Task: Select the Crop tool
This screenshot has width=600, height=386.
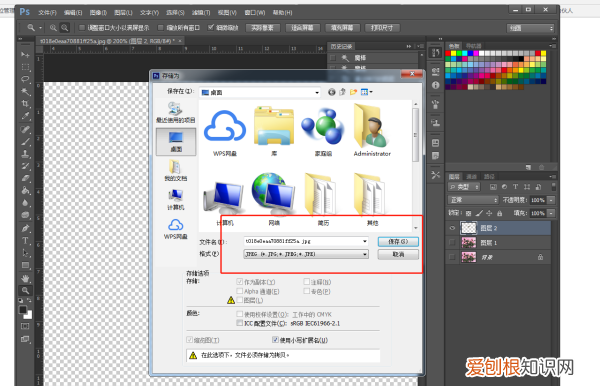Action: pyautogui.click(x=25, y=104)
